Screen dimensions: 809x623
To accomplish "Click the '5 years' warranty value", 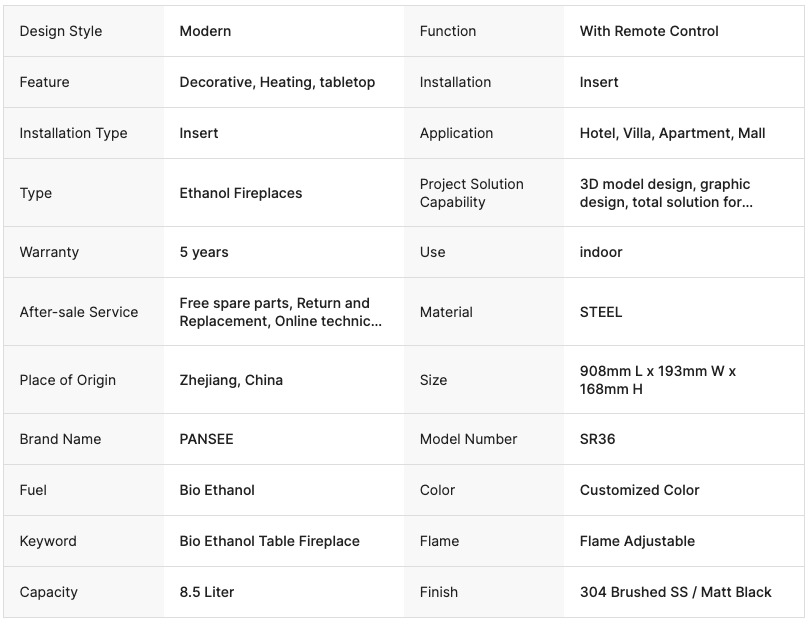I will click(204, 252).
